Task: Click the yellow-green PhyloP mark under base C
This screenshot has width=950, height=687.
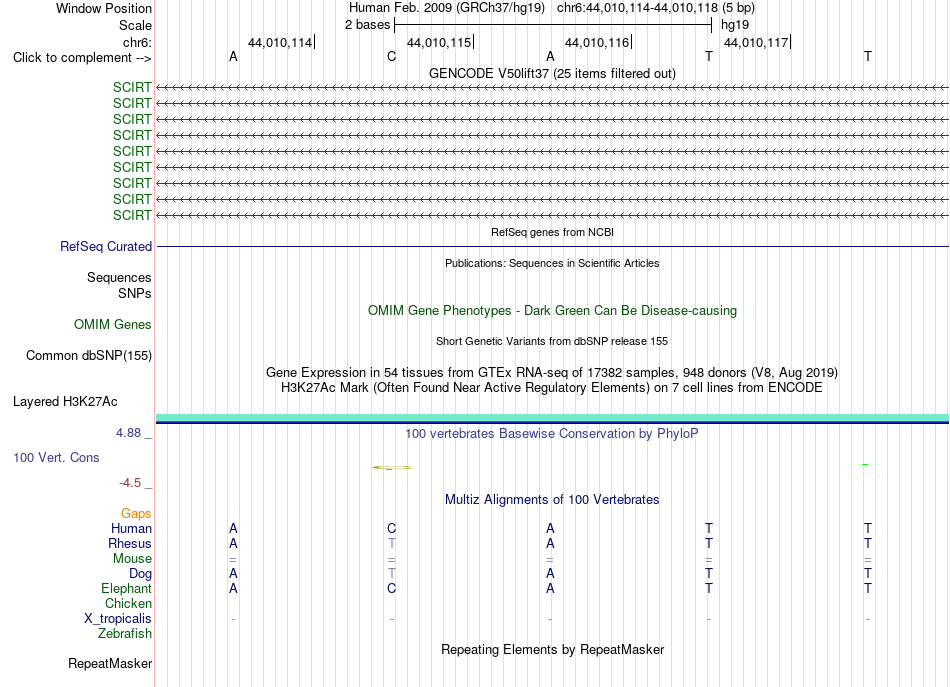Action: [391, 468]
